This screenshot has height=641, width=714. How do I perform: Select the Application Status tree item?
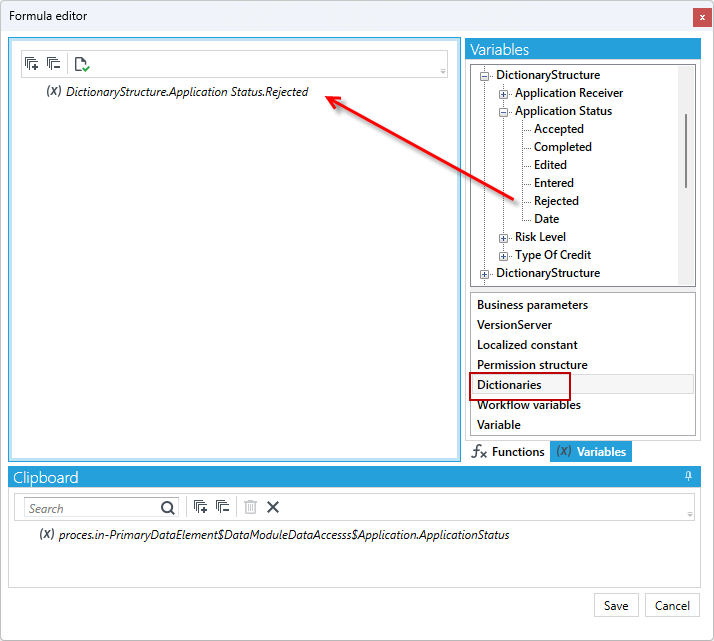563,111
